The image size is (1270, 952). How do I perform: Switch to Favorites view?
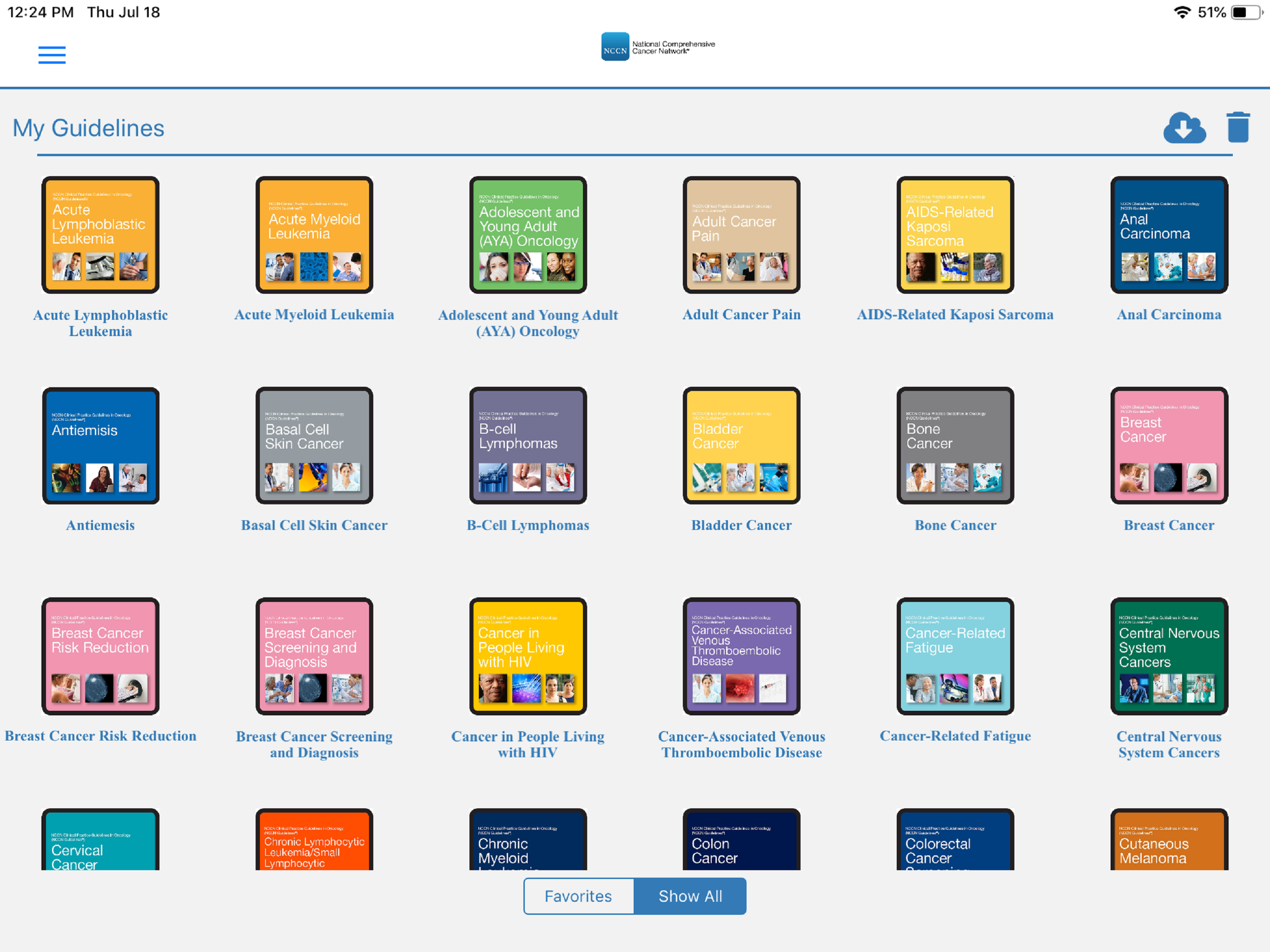[x=578, y=896]
